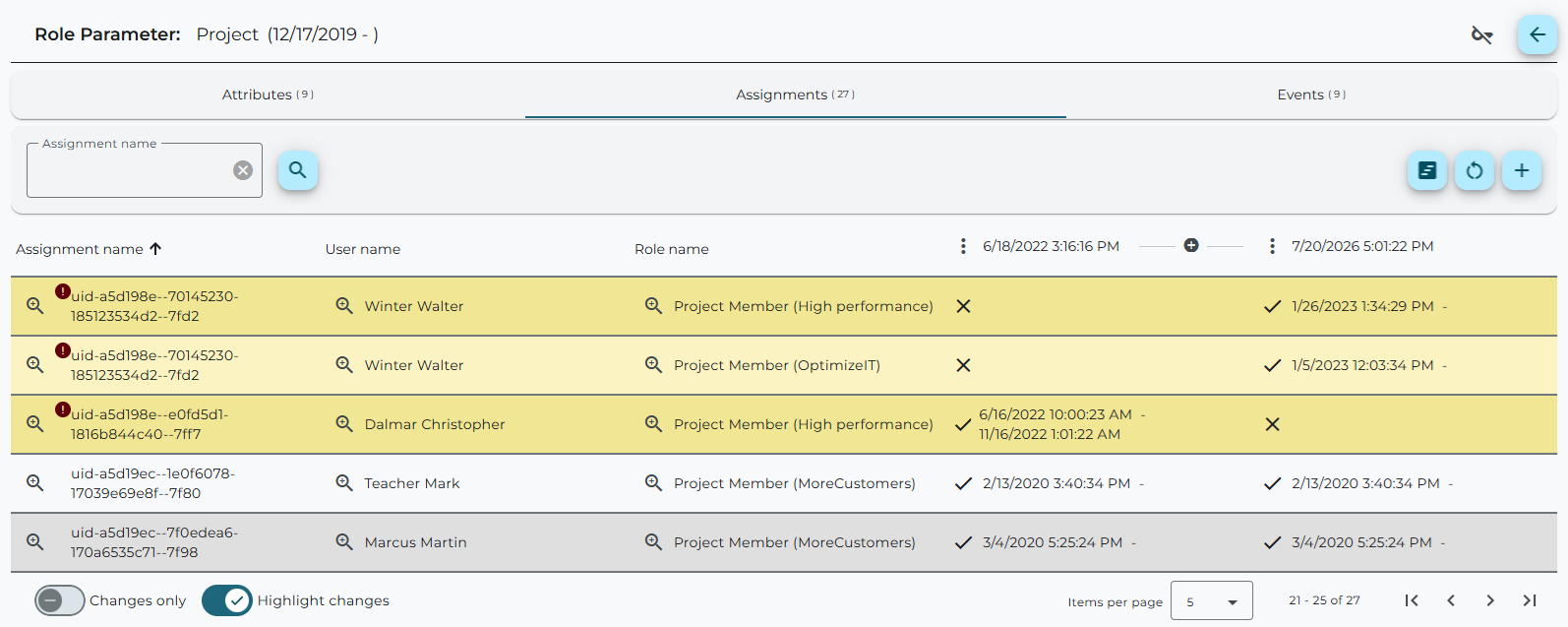The image size is (1568, 627).
Task: Click the 21 - 25 of 27 page range label
Action: pos(1324,600)
